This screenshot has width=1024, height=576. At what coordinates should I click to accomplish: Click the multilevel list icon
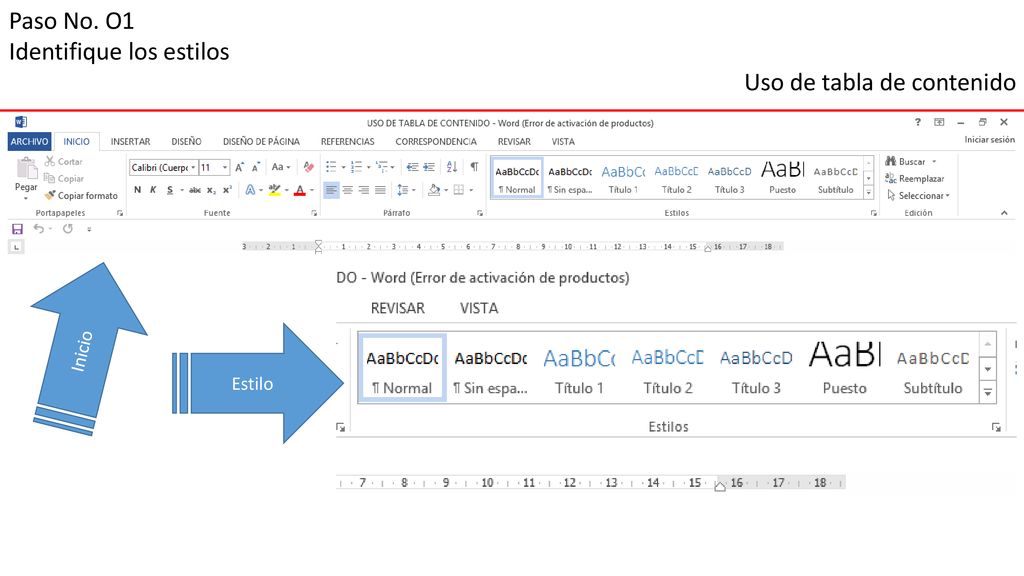382,167
